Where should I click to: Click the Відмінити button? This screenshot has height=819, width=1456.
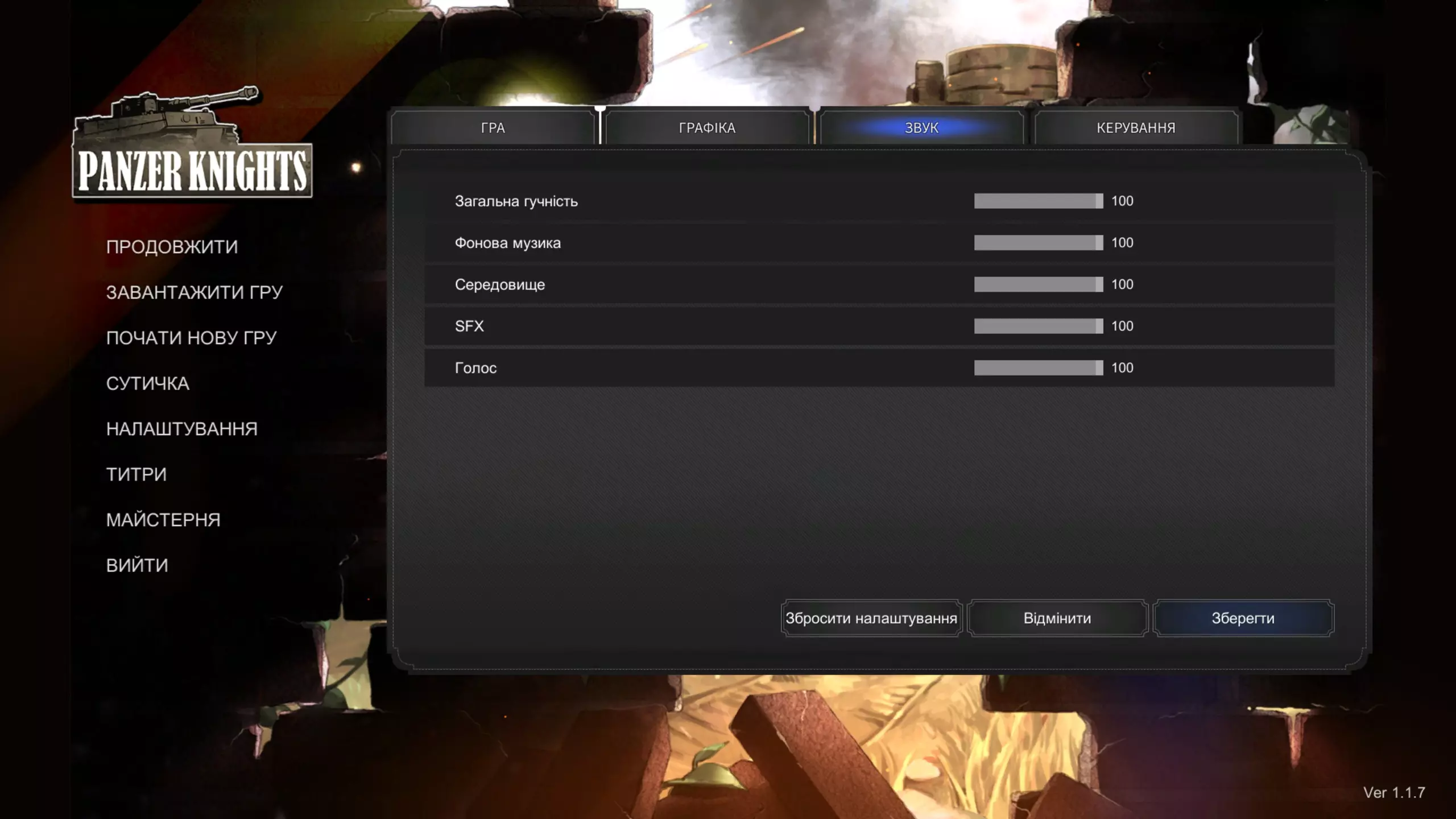(x=1057, y=618)
